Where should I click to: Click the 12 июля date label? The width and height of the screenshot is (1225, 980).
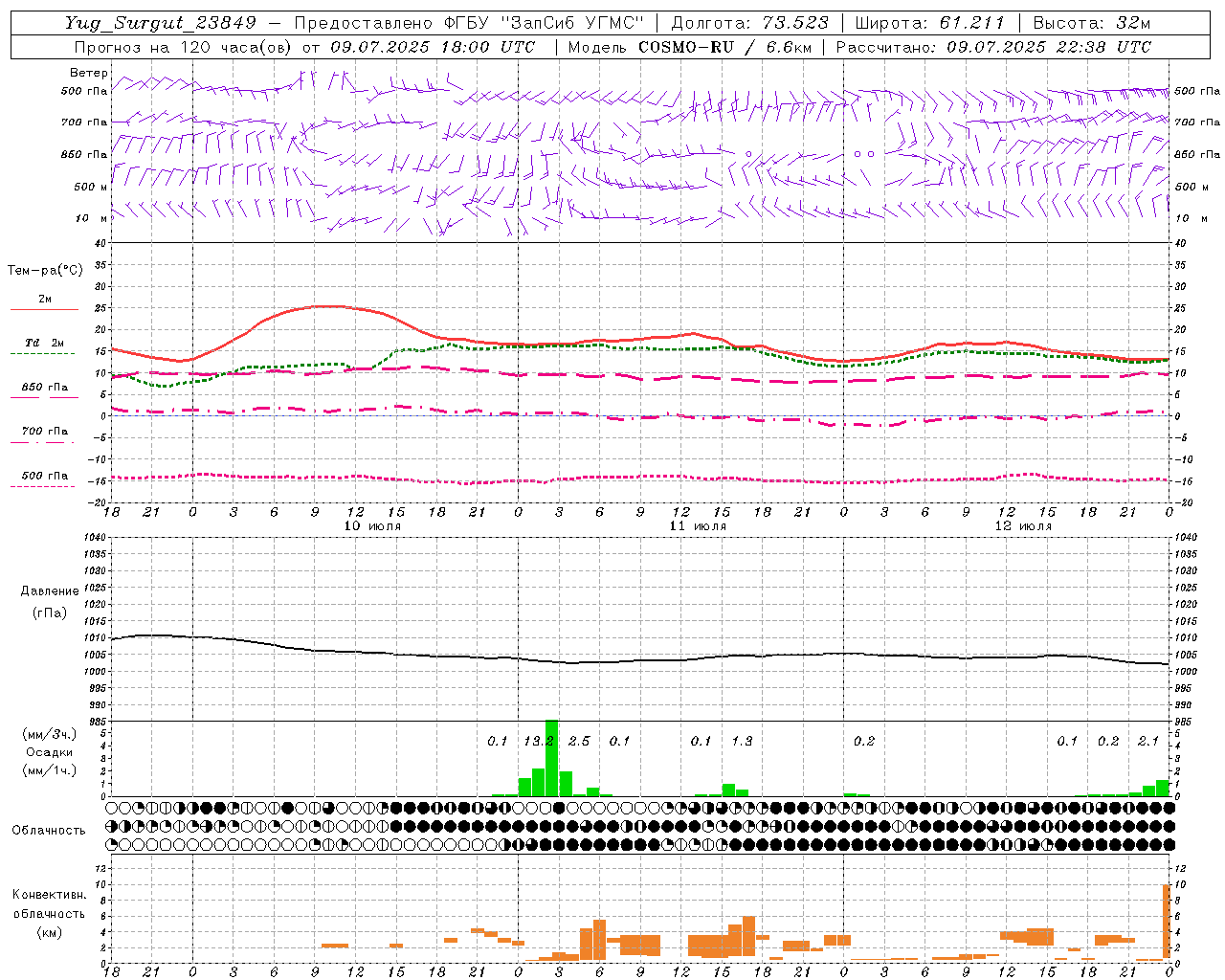1023,526
